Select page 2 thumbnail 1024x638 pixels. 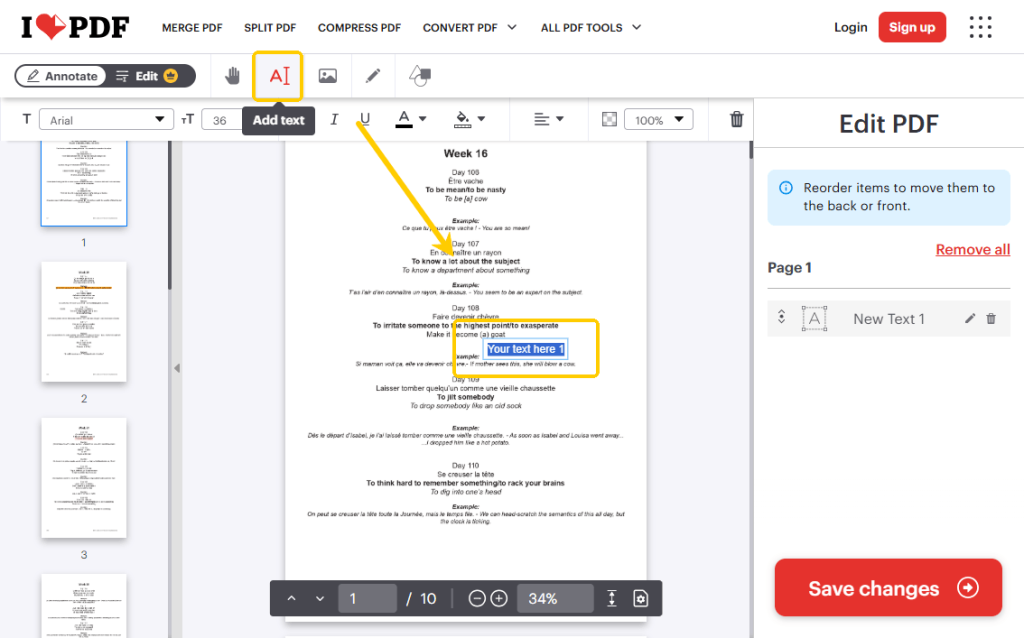click(x=84, y=322)
